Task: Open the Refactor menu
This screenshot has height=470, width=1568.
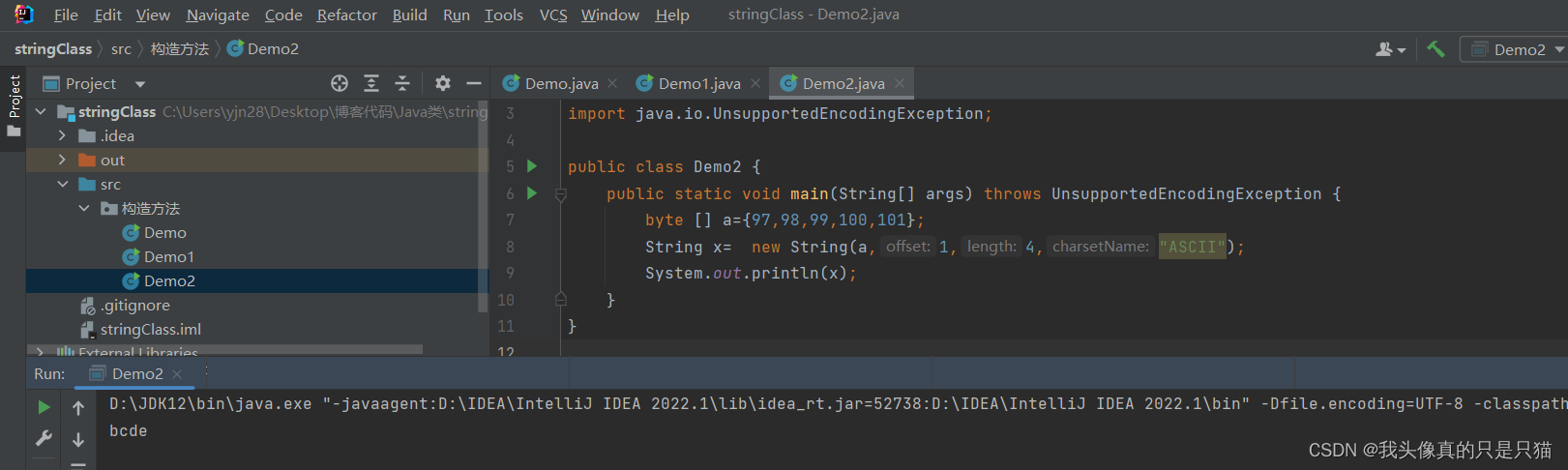Action: click(347, 15)
